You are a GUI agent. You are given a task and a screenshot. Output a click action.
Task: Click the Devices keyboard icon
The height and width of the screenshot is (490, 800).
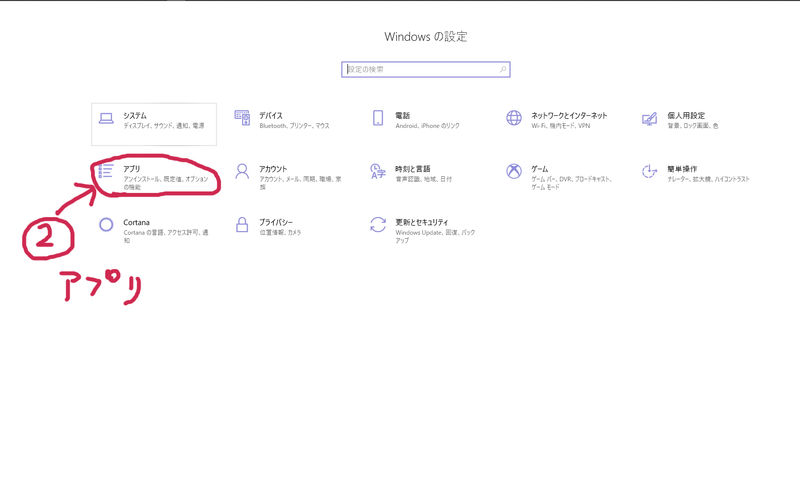pyautogui.click(x=242, y=118)
